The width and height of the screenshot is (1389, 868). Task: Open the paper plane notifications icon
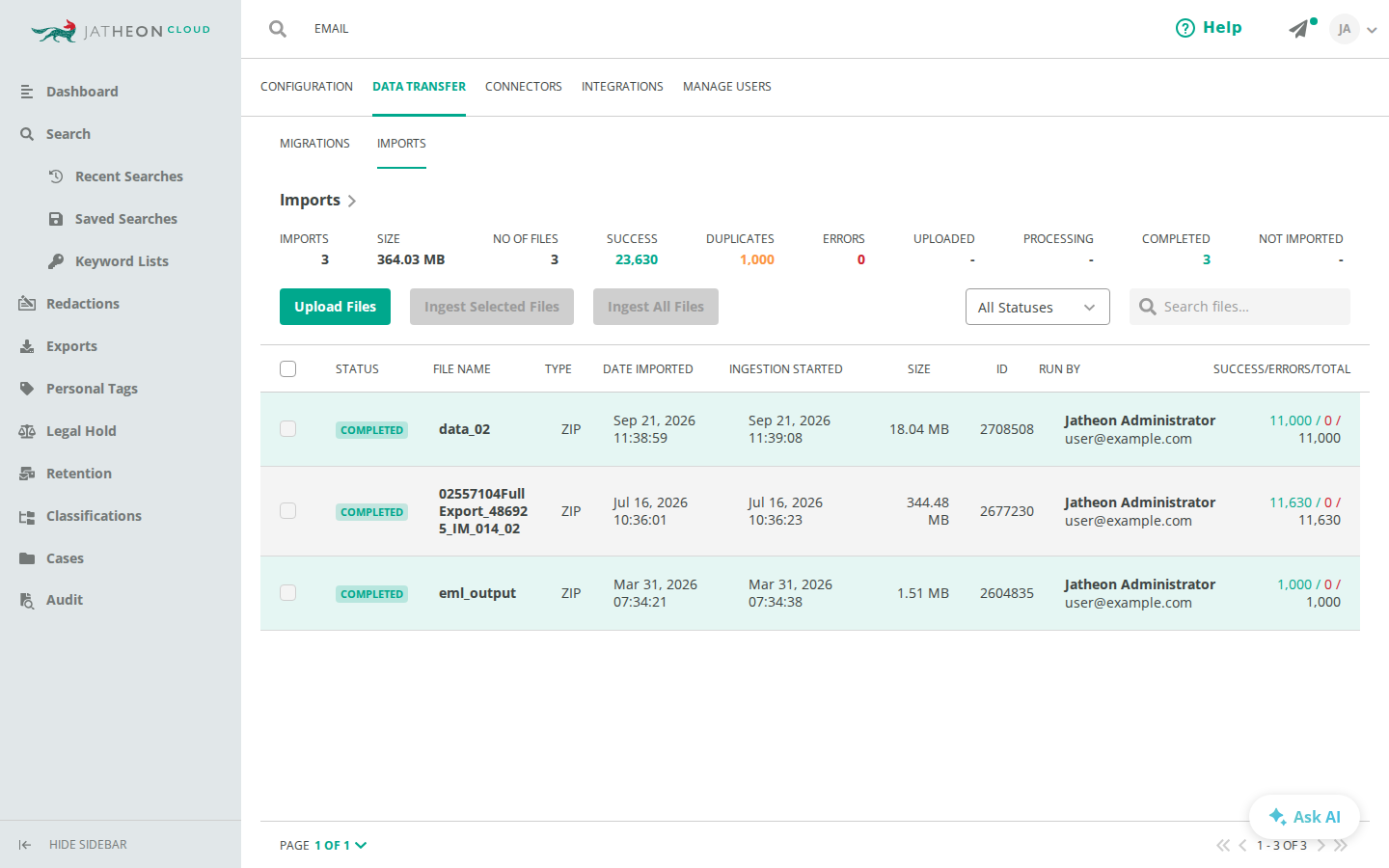pos(1299,29)
